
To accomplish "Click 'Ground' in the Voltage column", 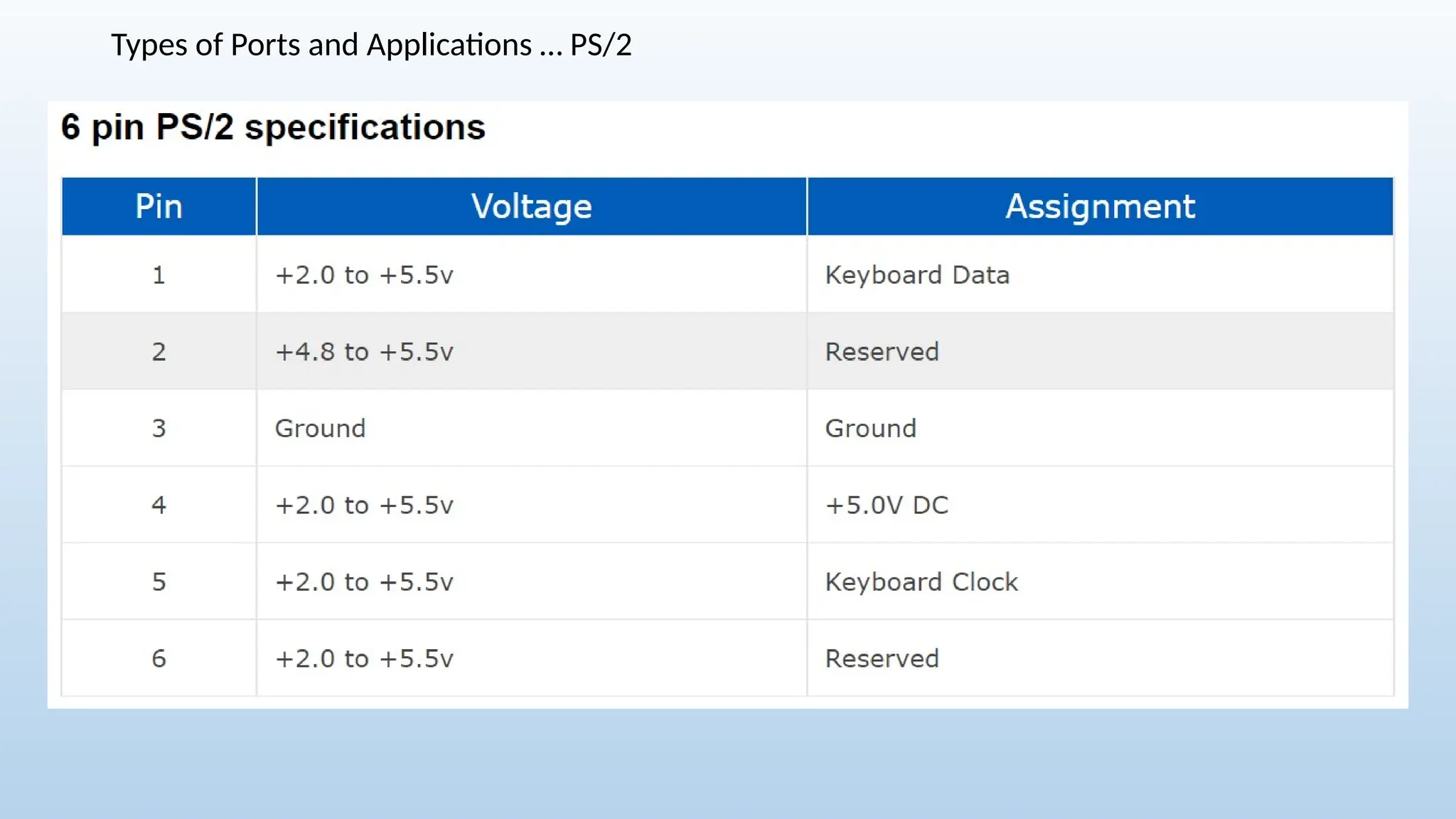I will [320, 429].
